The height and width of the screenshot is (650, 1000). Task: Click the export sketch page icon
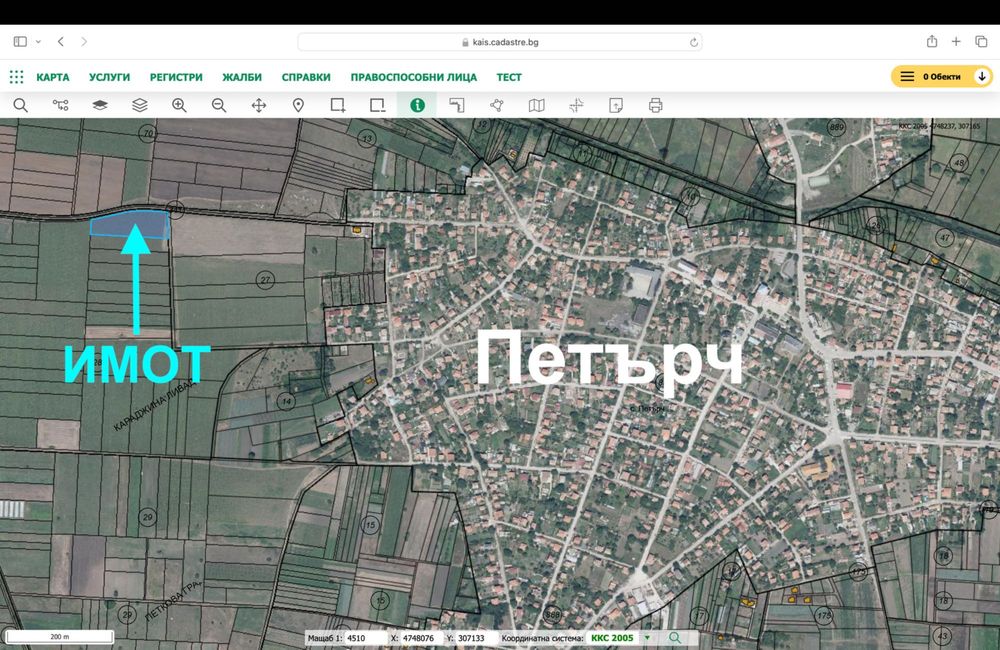[616, 105]
